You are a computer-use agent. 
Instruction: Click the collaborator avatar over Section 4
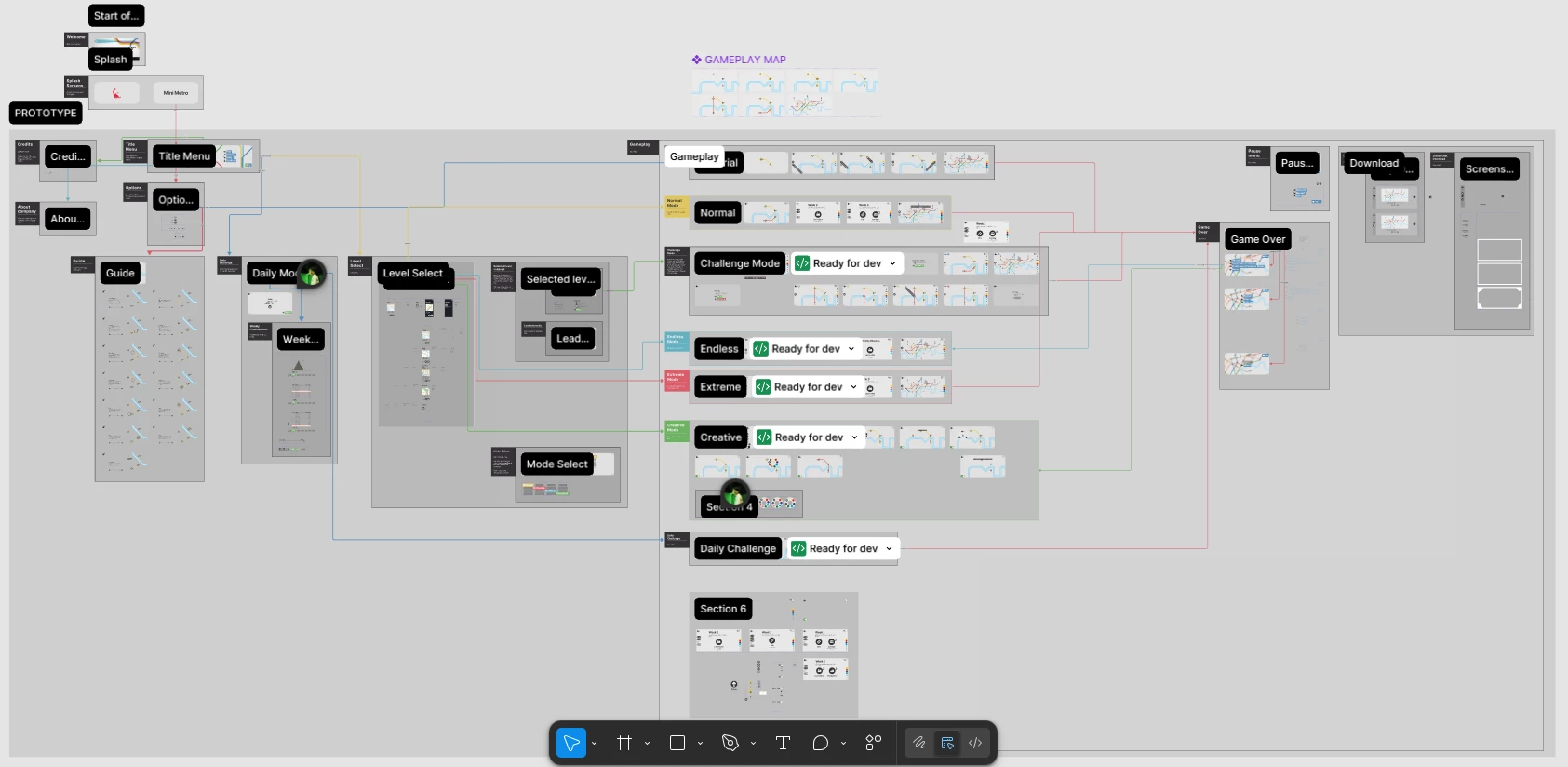pos(735,494)
